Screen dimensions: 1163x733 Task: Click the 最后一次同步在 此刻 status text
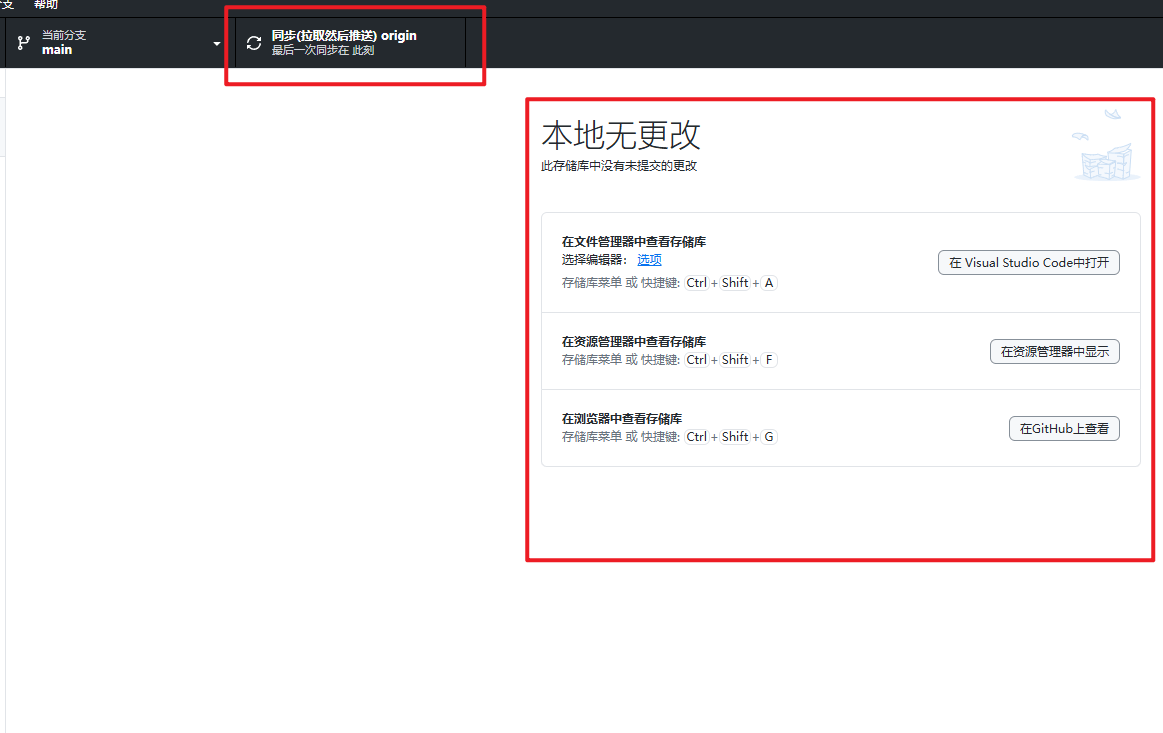[323, 50]
